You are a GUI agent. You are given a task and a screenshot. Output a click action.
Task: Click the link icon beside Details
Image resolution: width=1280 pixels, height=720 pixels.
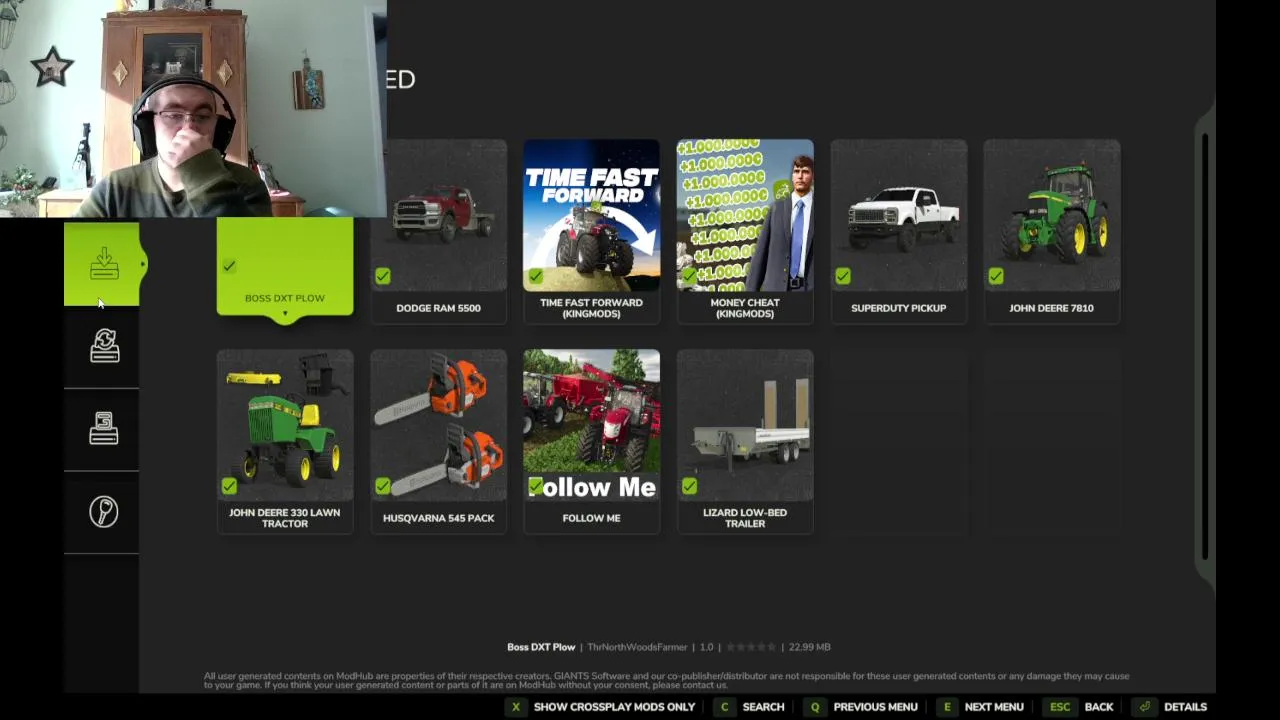1145,707
